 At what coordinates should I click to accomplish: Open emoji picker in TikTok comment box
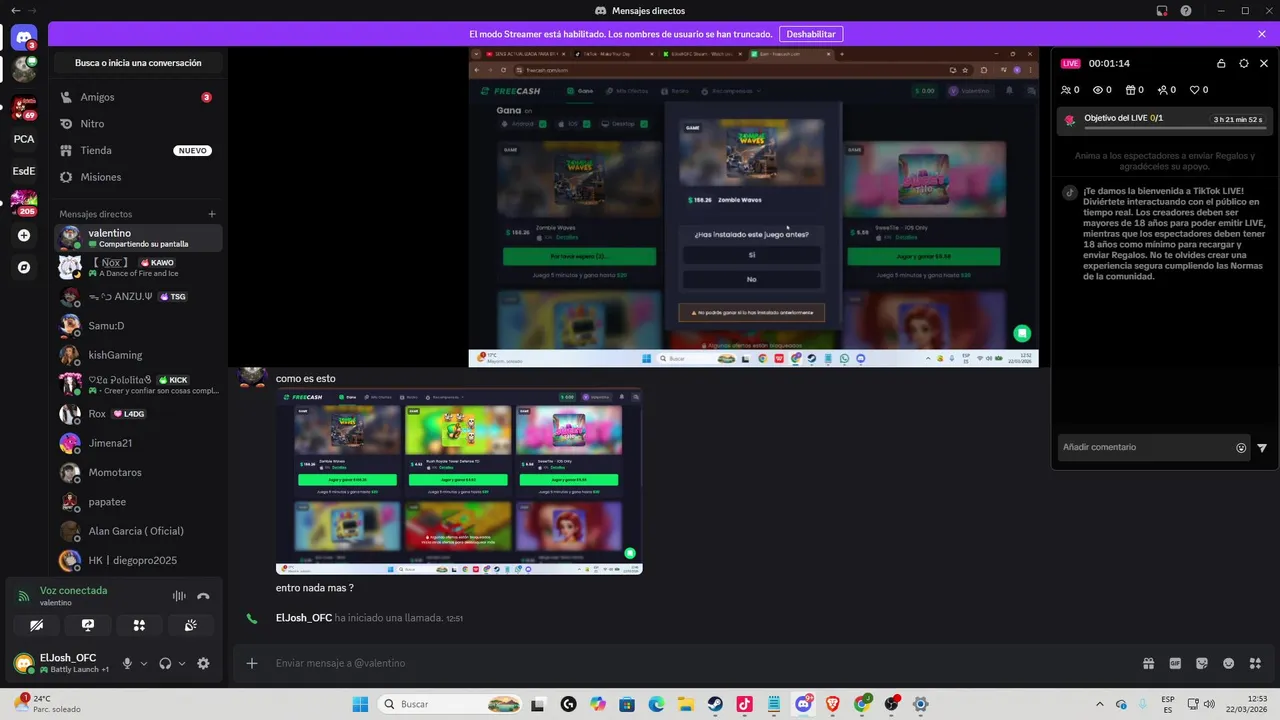(x=1241, y=448)
